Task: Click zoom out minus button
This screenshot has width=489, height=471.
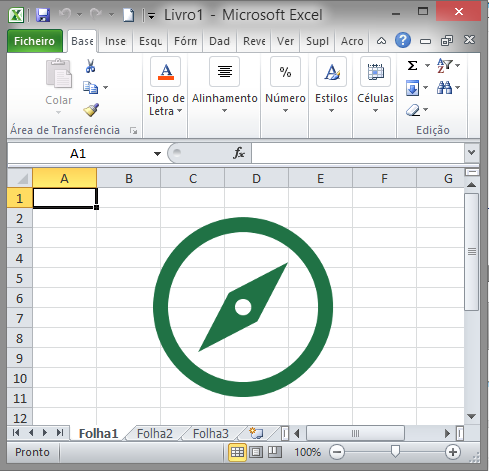Action: [x=337, y=452]
